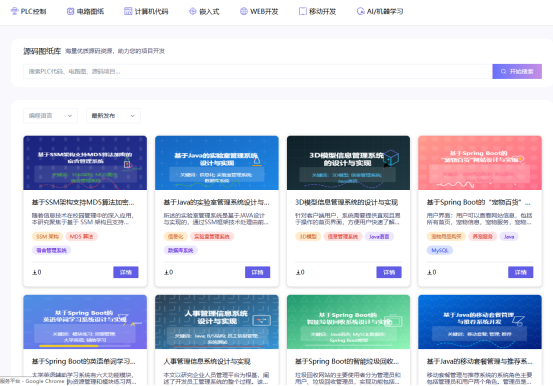
Task: Click the title 人事管理信息系统设计与实现
Action: coord(207,361)
